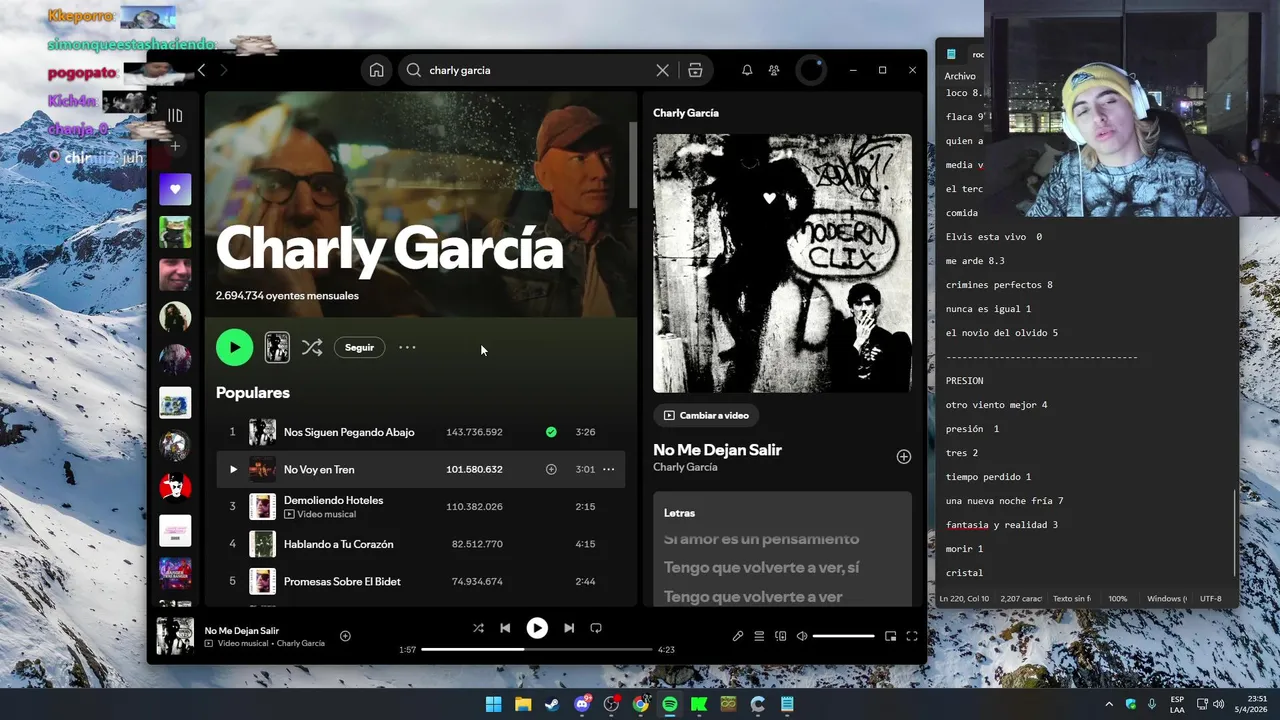The height and width of the screenshot is (720, 1280).
Task: Open the No Me Dejan Salir title link
Action: click(x=717, y=450)
